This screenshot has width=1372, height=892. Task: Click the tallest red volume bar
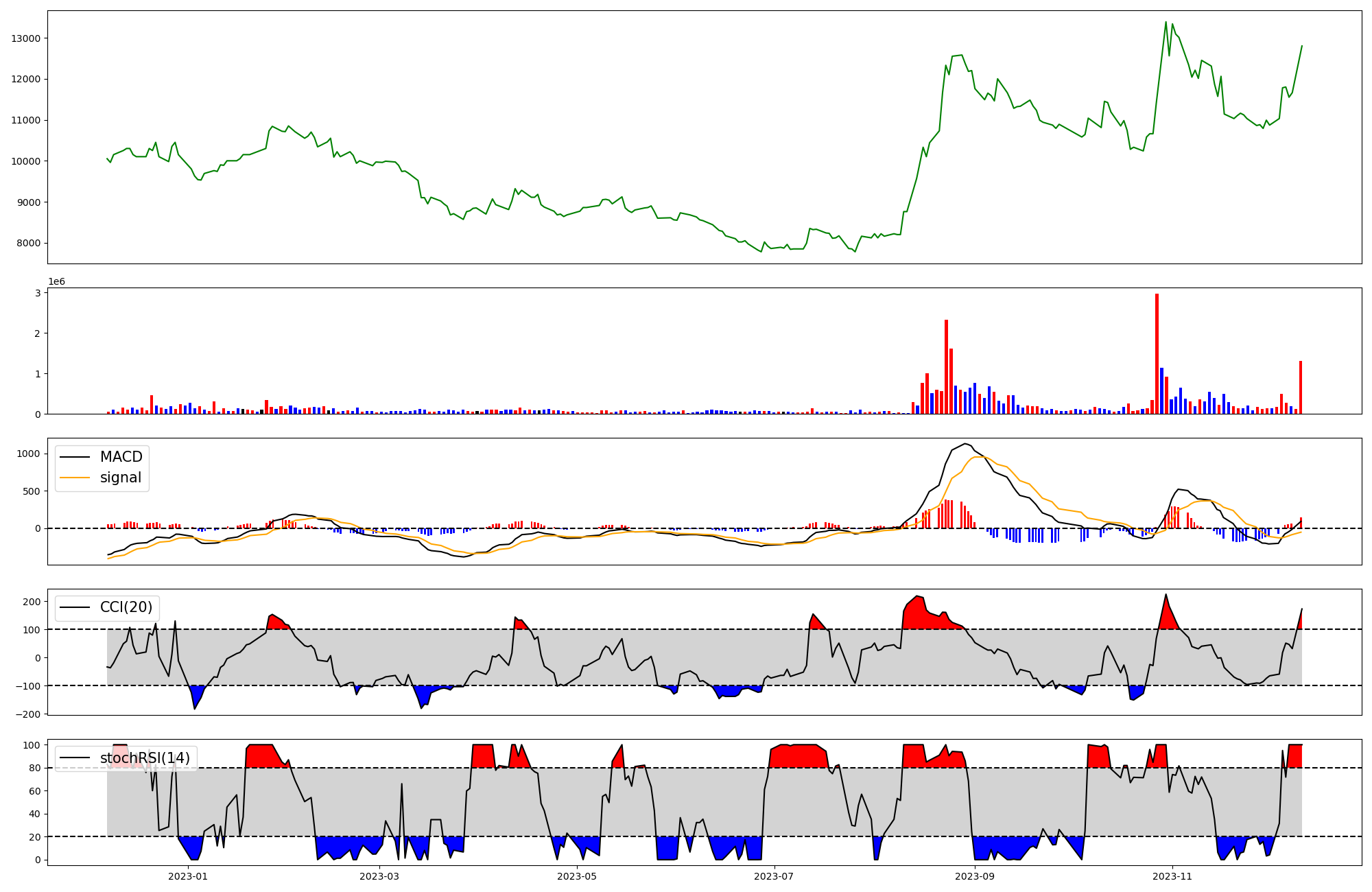[x=1157, y=353]
